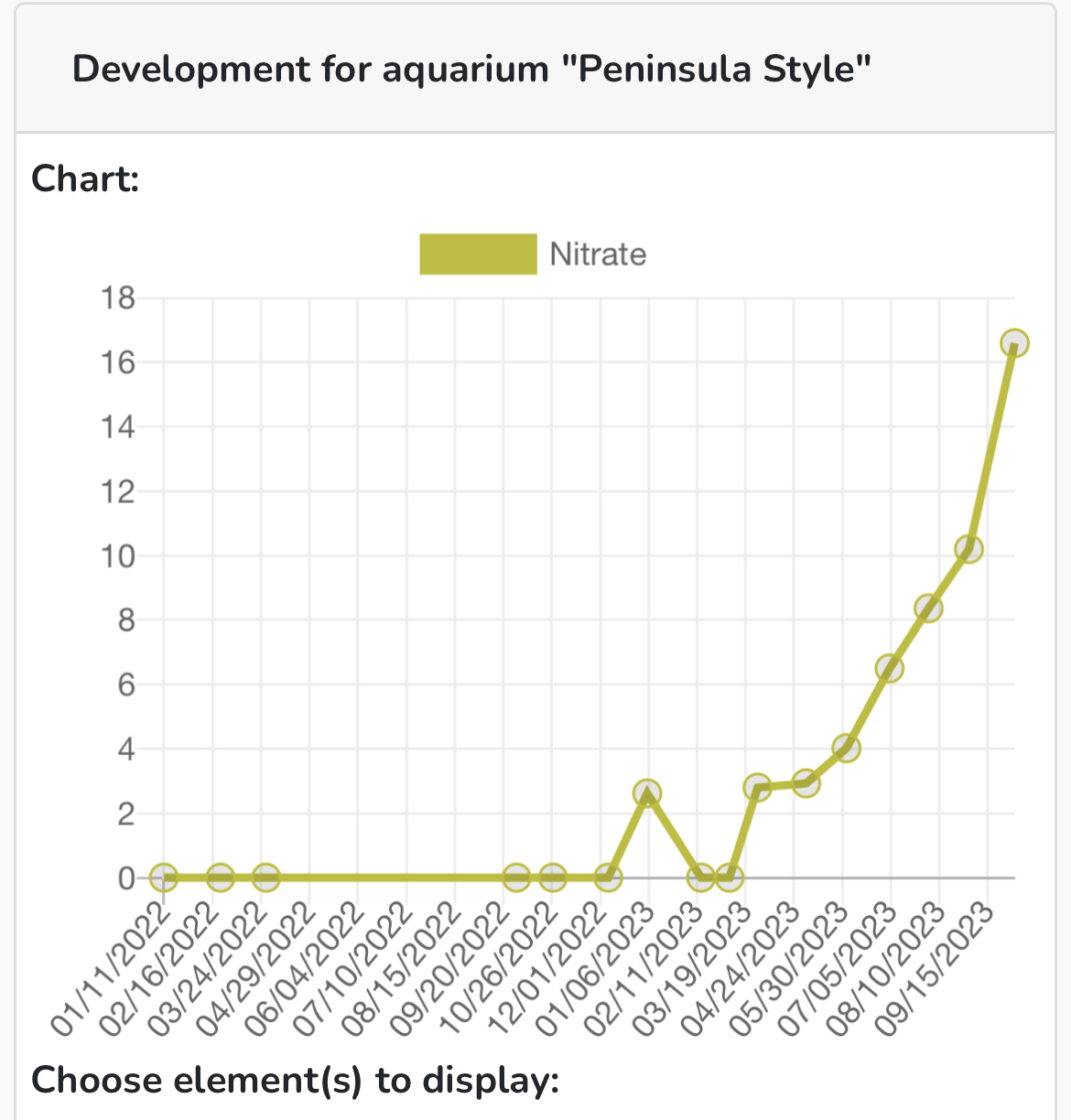Viewport: 1071px width, 1120px height.
Task: Select the zero point just before 10/26/2022
Action: pyautogui.click(x=516, y=878)
